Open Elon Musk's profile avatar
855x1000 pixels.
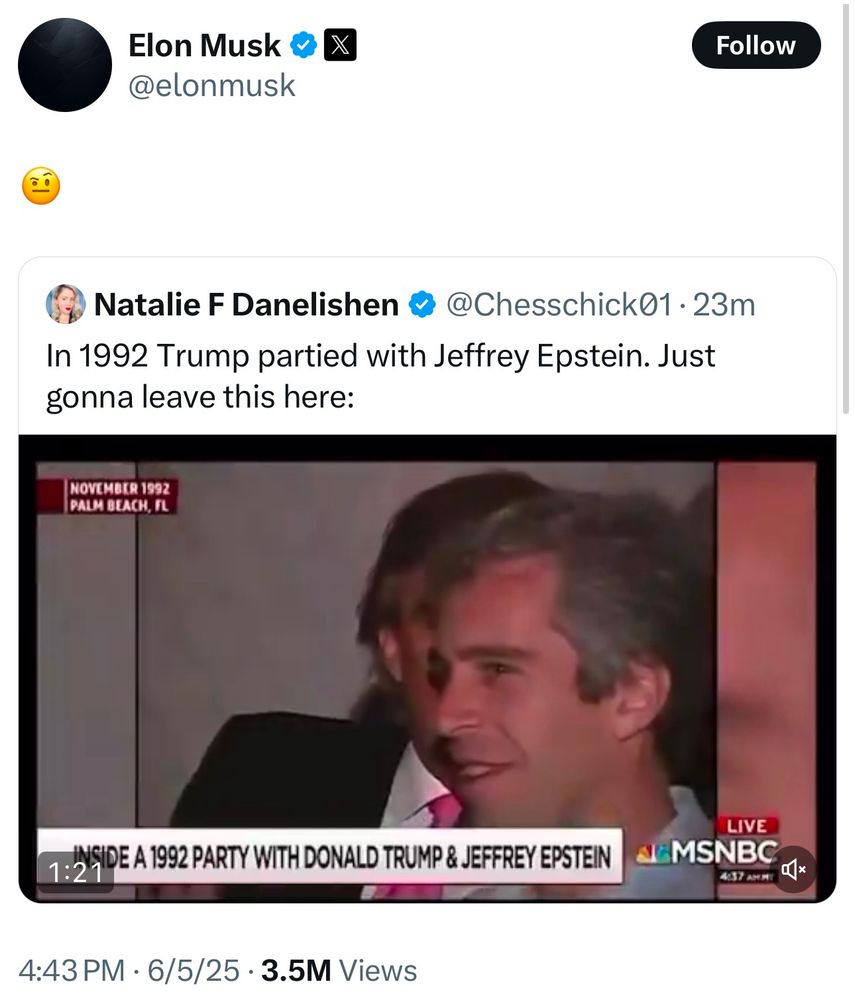point(65,65)
